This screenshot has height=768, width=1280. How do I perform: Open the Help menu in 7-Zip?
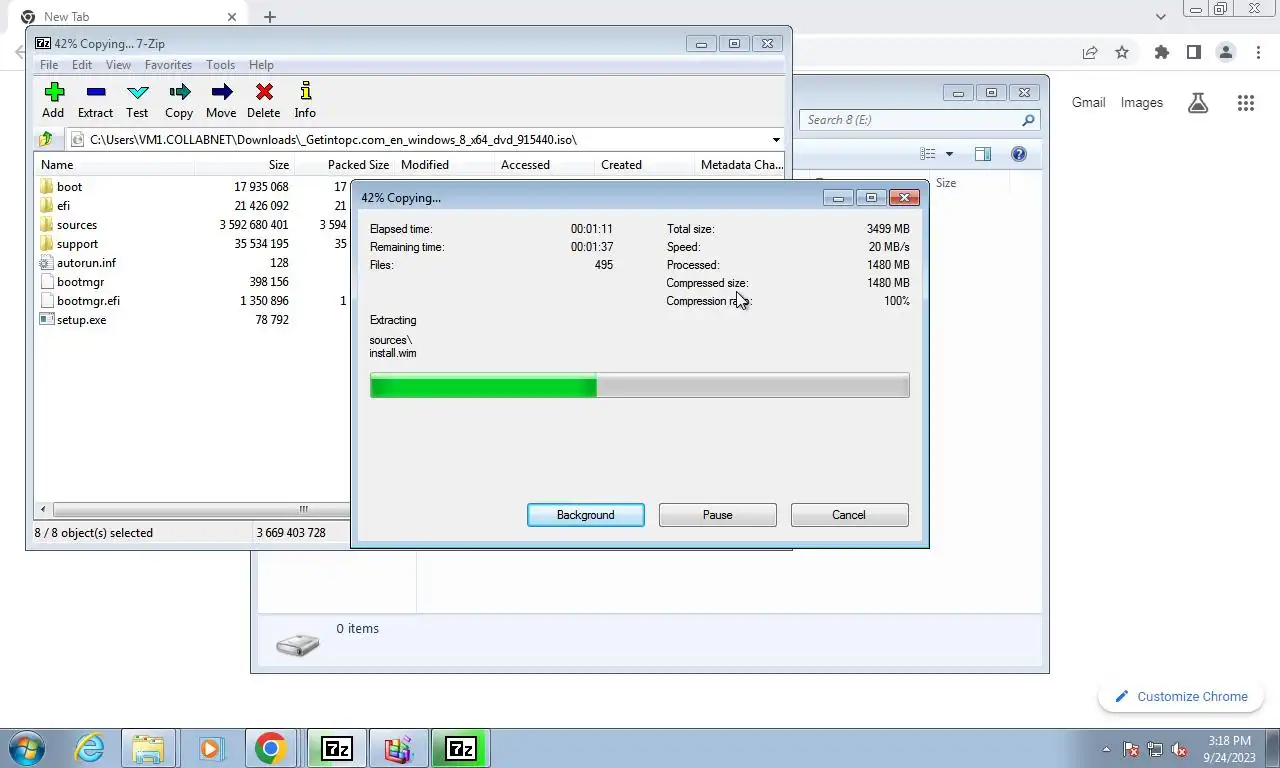[261, 65]
